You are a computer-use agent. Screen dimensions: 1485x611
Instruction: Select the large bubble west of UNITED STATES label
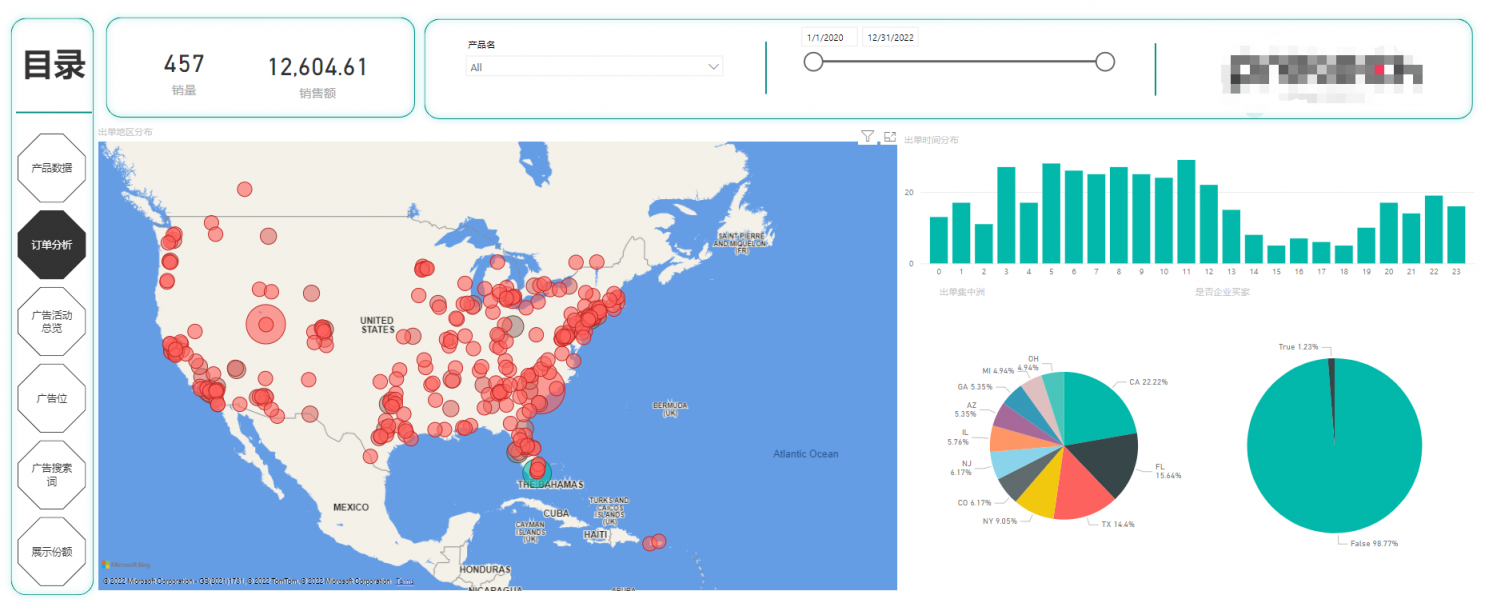(x=265, y=324)
